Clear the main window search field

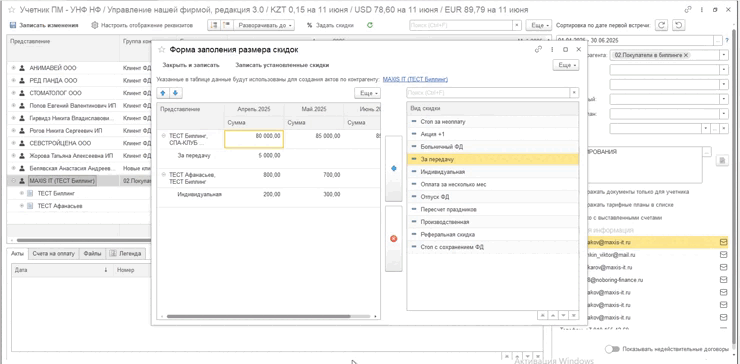[x=517, y=25]
